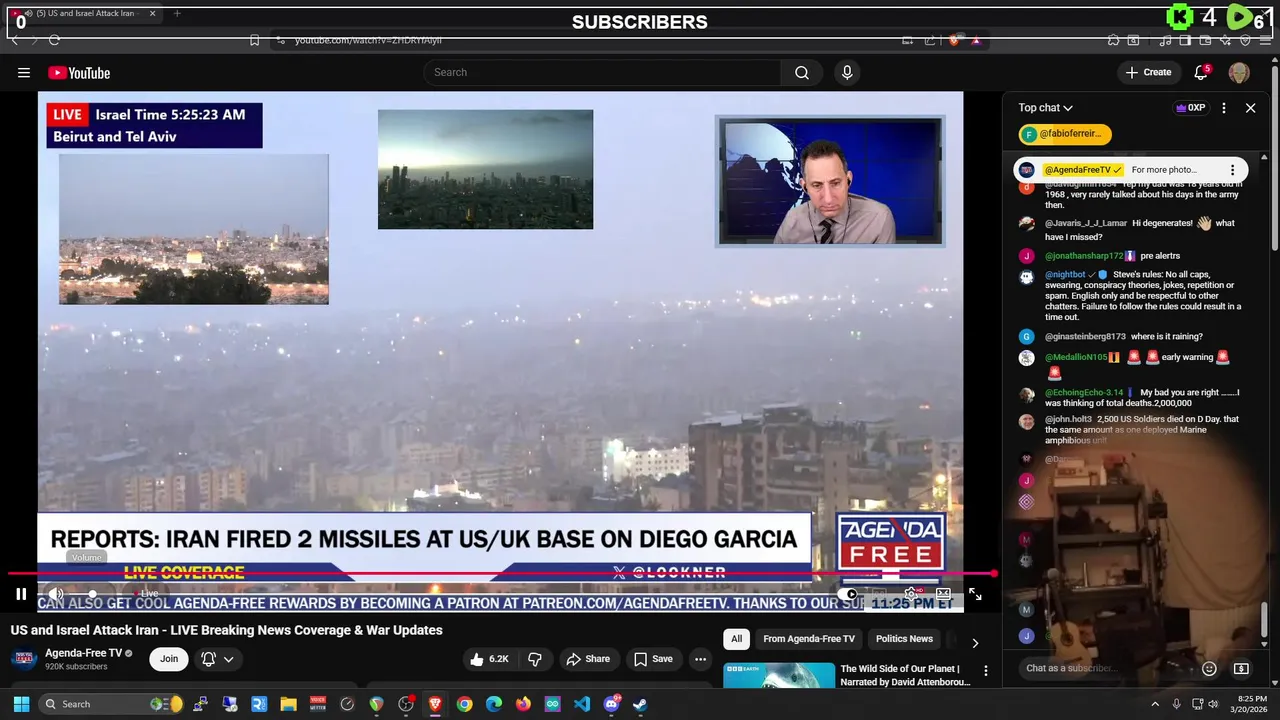Screen dimensions: 1280x720
Task: Pause the live video
Action: pos(20,594)
